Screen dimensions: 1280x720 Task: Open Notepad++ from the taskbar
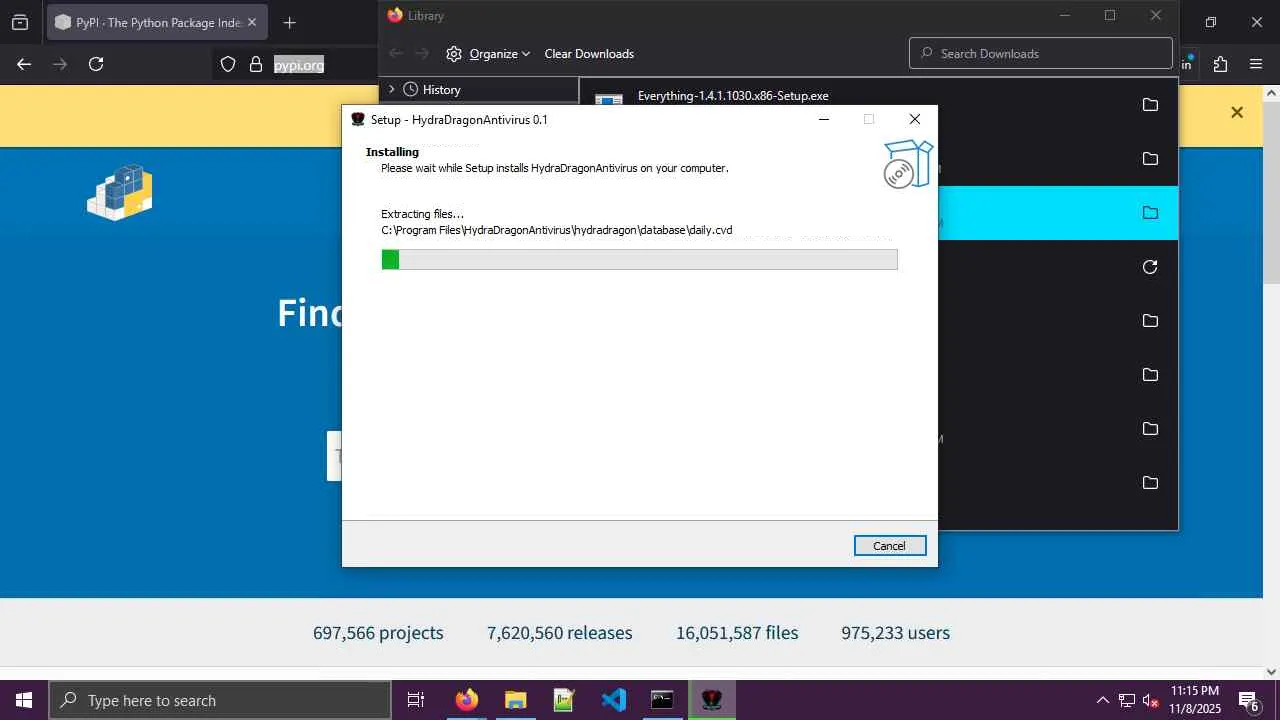click(564, 700)
